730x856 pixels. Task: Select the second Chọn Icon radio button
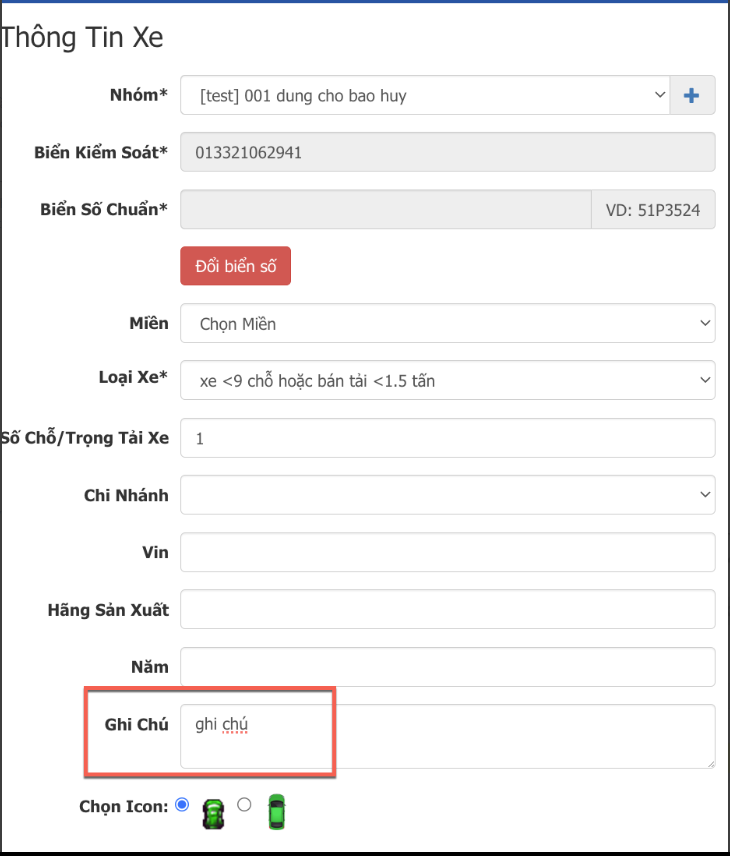(244, 804)
